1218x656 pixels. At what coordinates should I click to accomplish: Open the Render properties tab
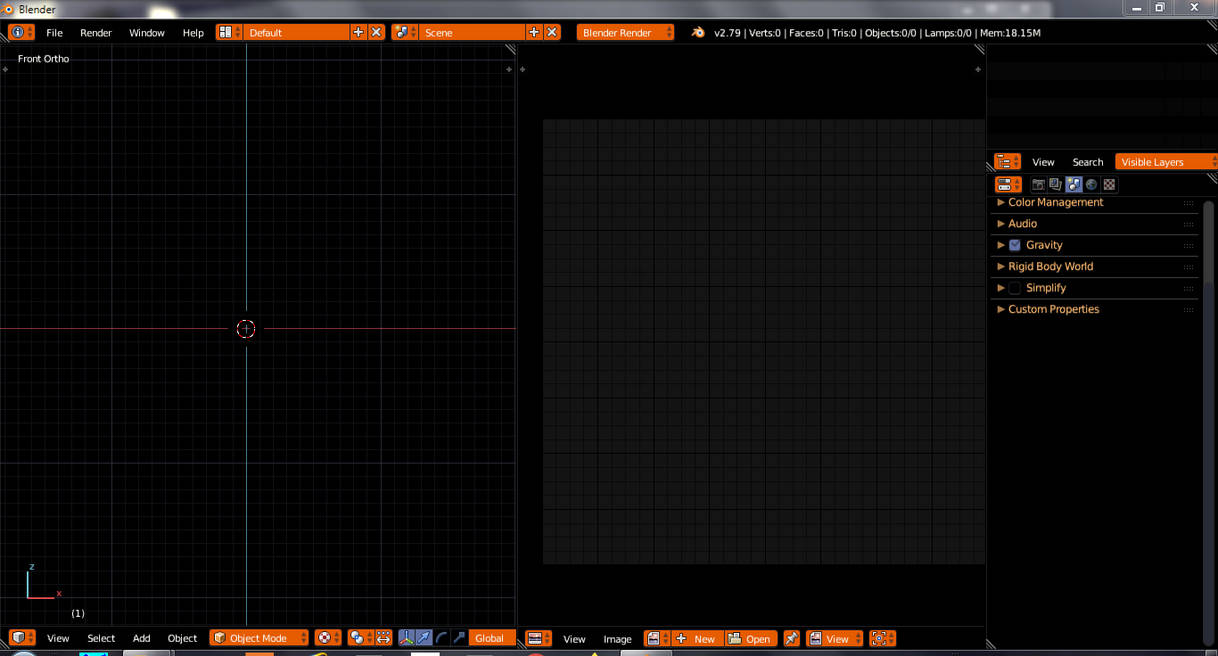(1039, 184)
